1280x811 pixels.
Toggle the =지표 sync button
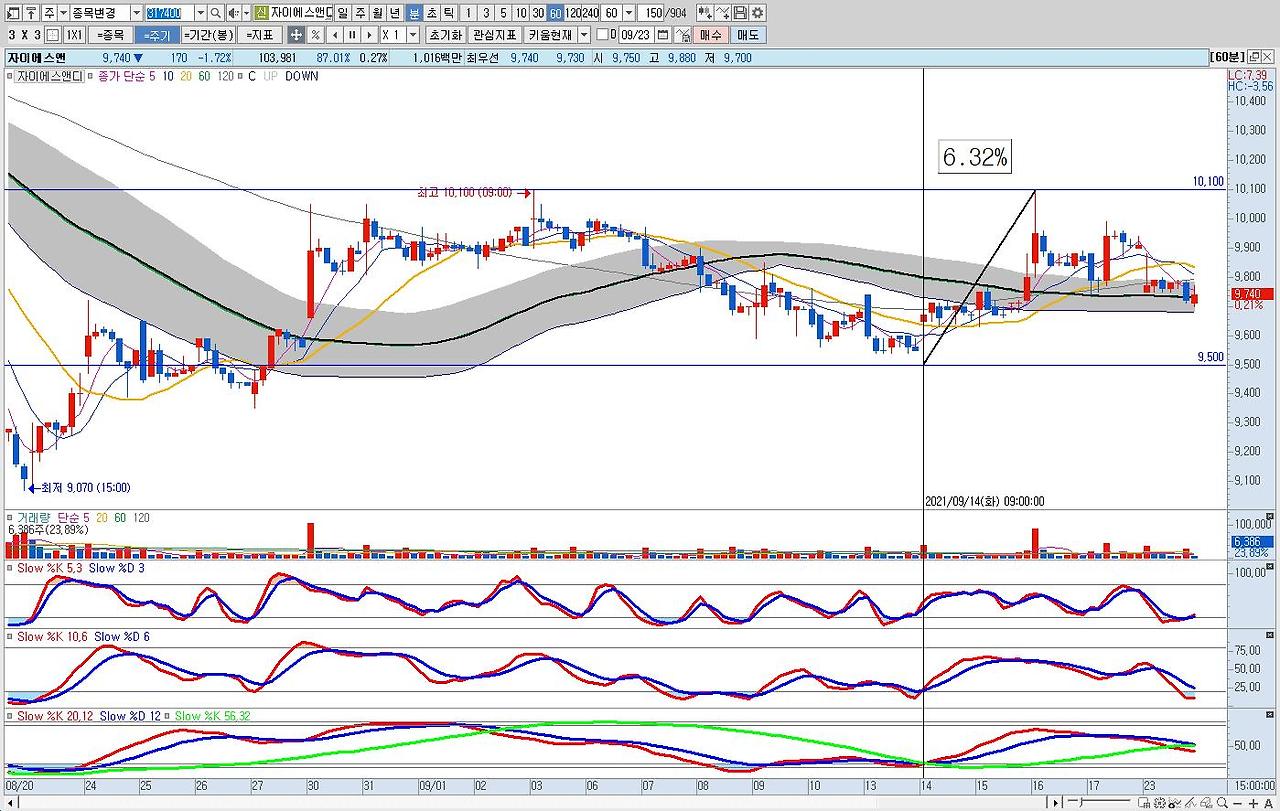(259, 35)
